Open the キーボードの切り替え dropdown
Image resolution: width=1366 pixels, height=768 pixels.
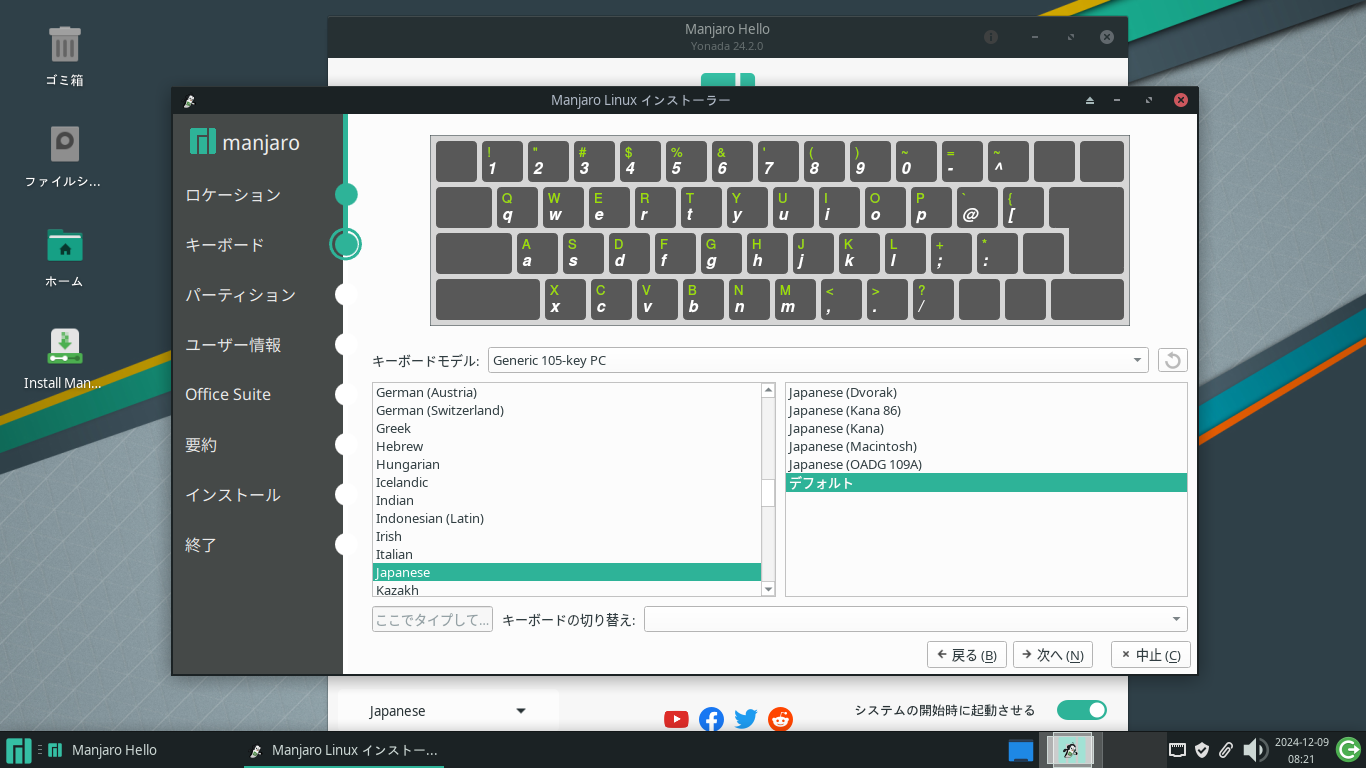coord(916,619)
